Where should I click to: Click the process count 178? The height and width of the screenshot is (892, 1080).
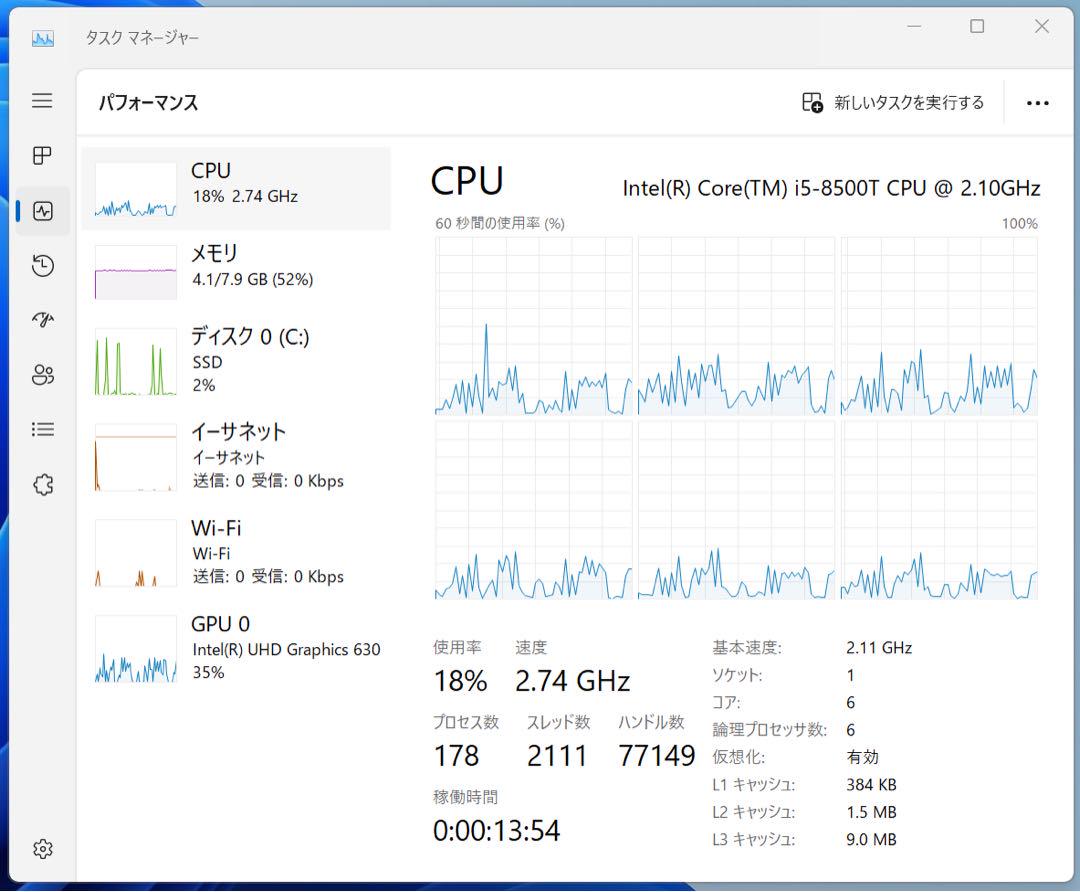click(456, 756)
